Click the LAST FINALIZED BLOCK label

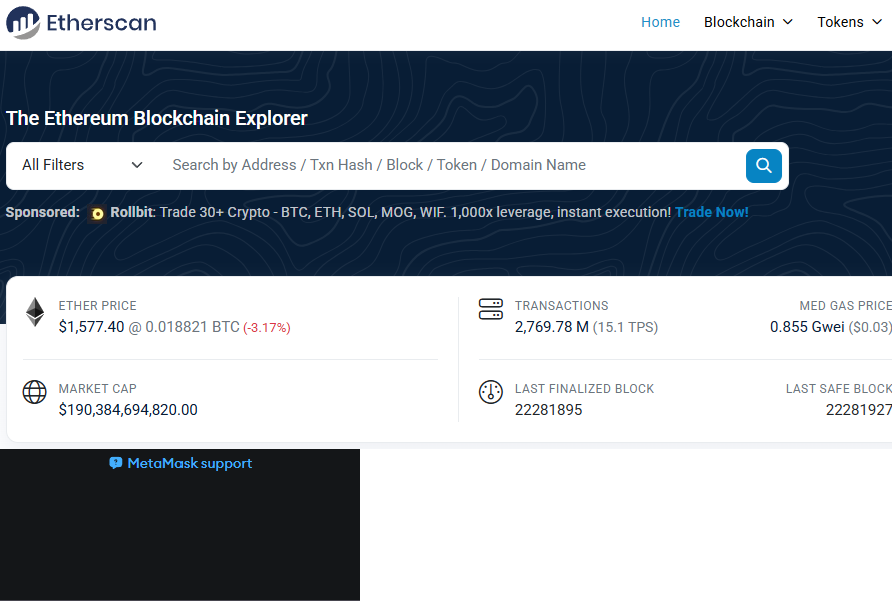pyautogui.click(x=584, y=389)
